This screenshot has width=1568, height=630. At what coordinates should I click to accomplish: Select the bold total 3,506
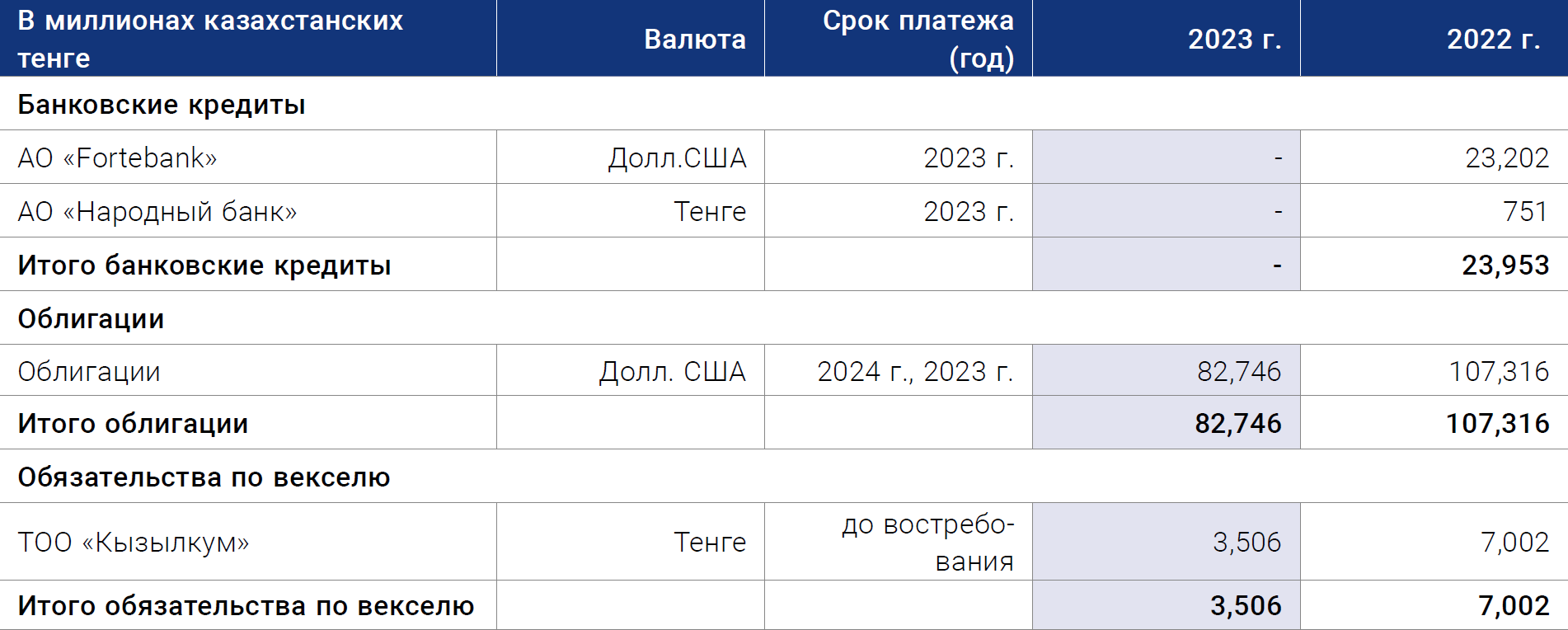click(1245, 605)
